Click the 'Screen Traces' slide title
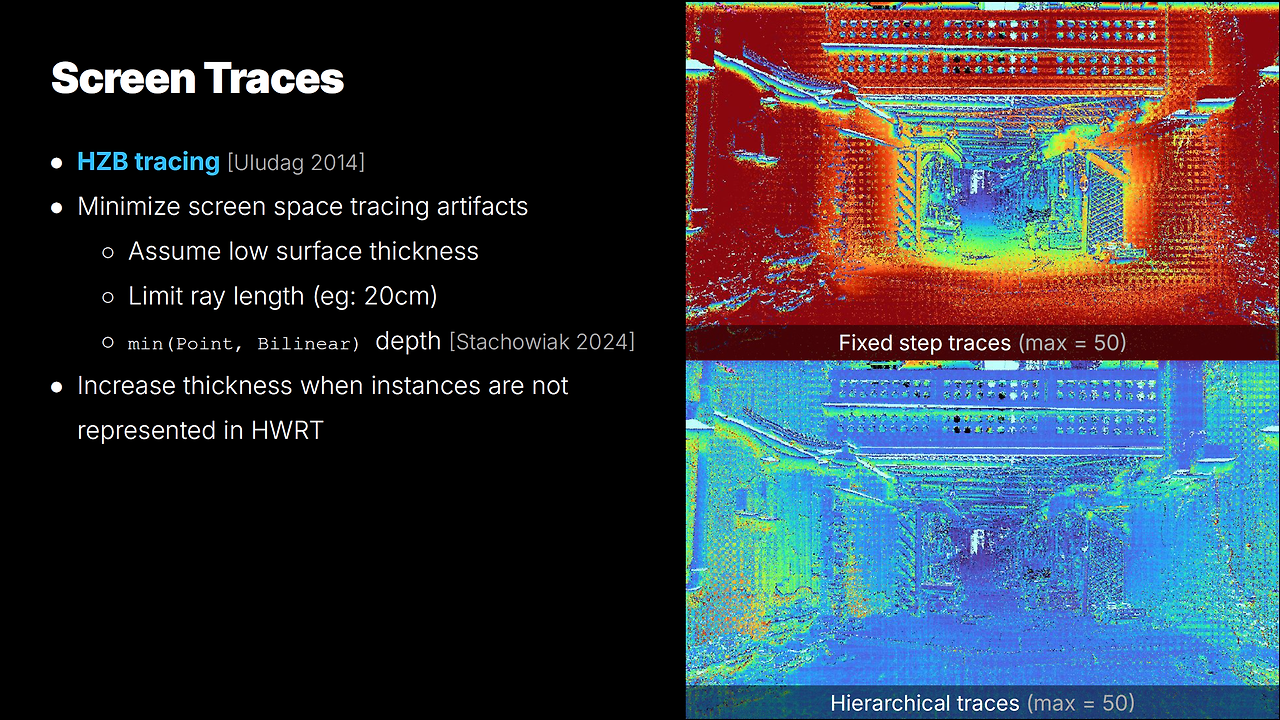1280x720 pixels. [197, 78]
